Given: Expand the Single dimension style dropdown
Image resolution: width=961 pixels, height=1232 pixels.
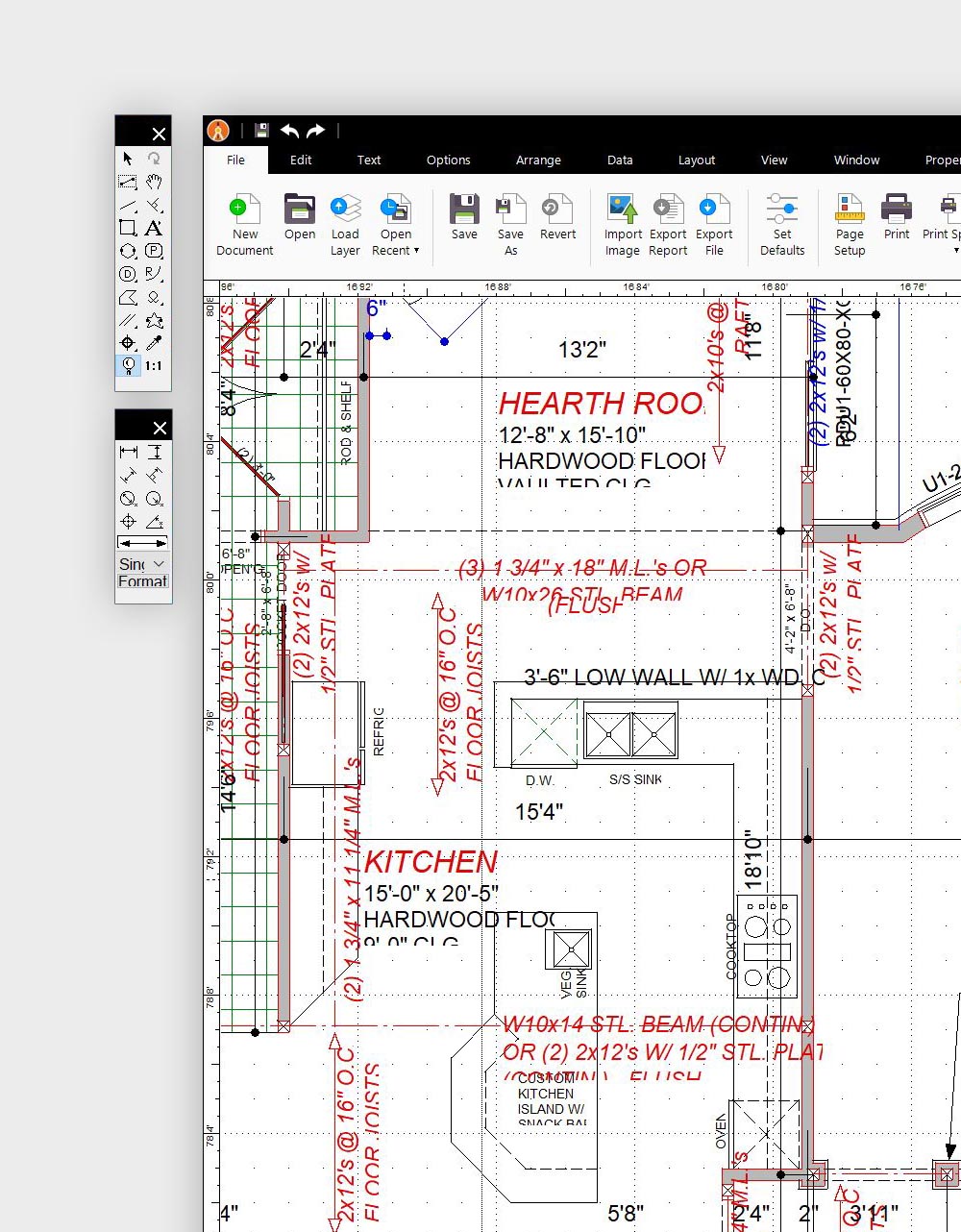Looking at the screenshot, I should pos(158,564).
